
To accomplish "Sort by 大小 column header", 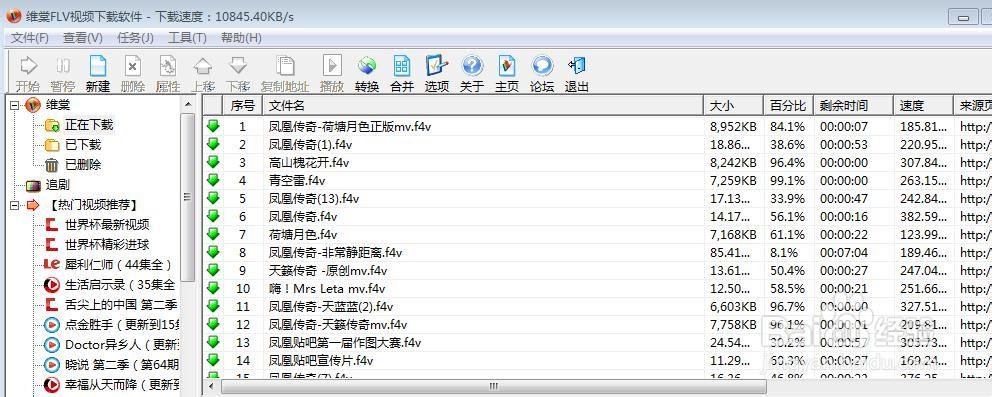I will point(733,106).
